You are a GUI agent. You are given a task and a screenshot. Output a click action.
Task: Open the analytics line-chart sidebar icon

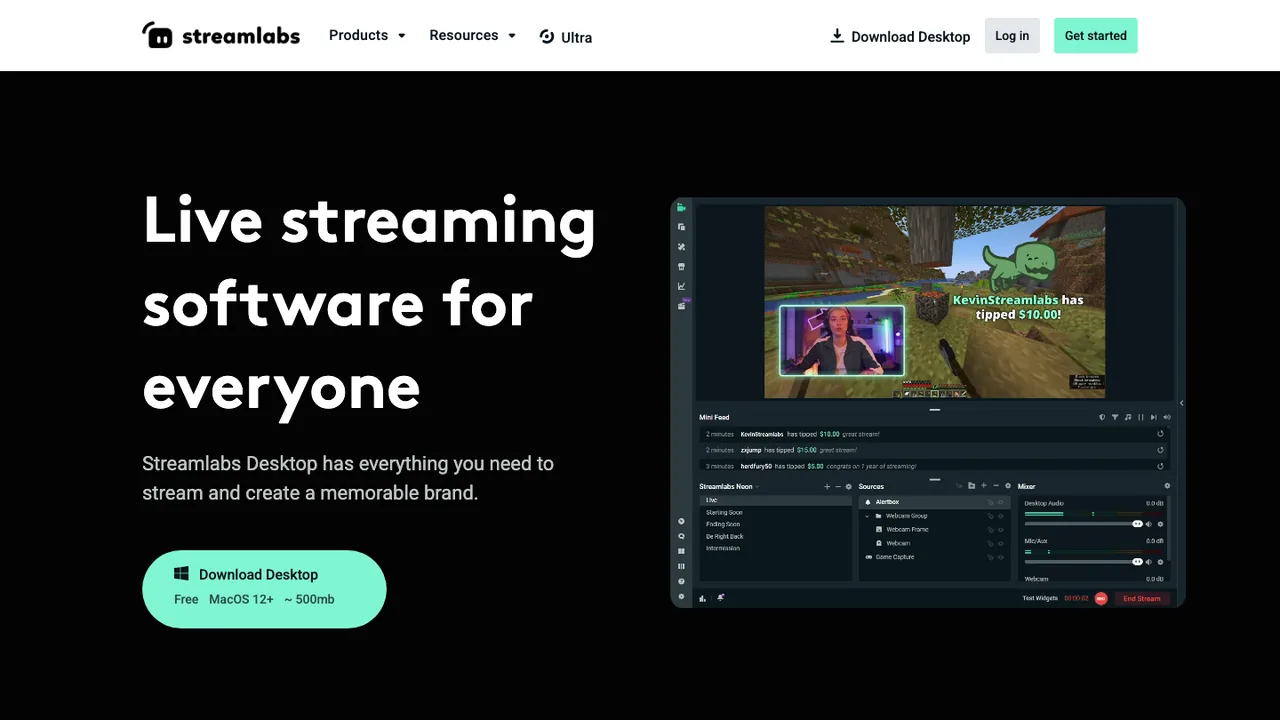pos(681,286)
